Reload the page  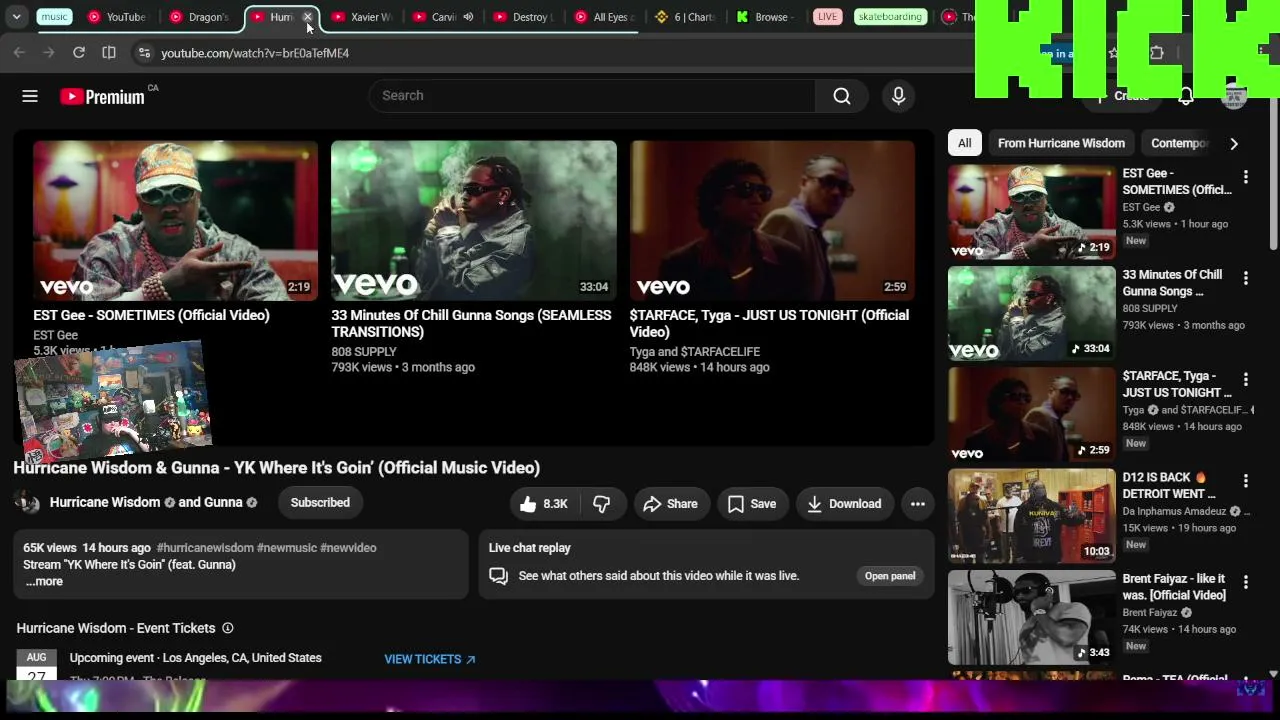(79, 53)
